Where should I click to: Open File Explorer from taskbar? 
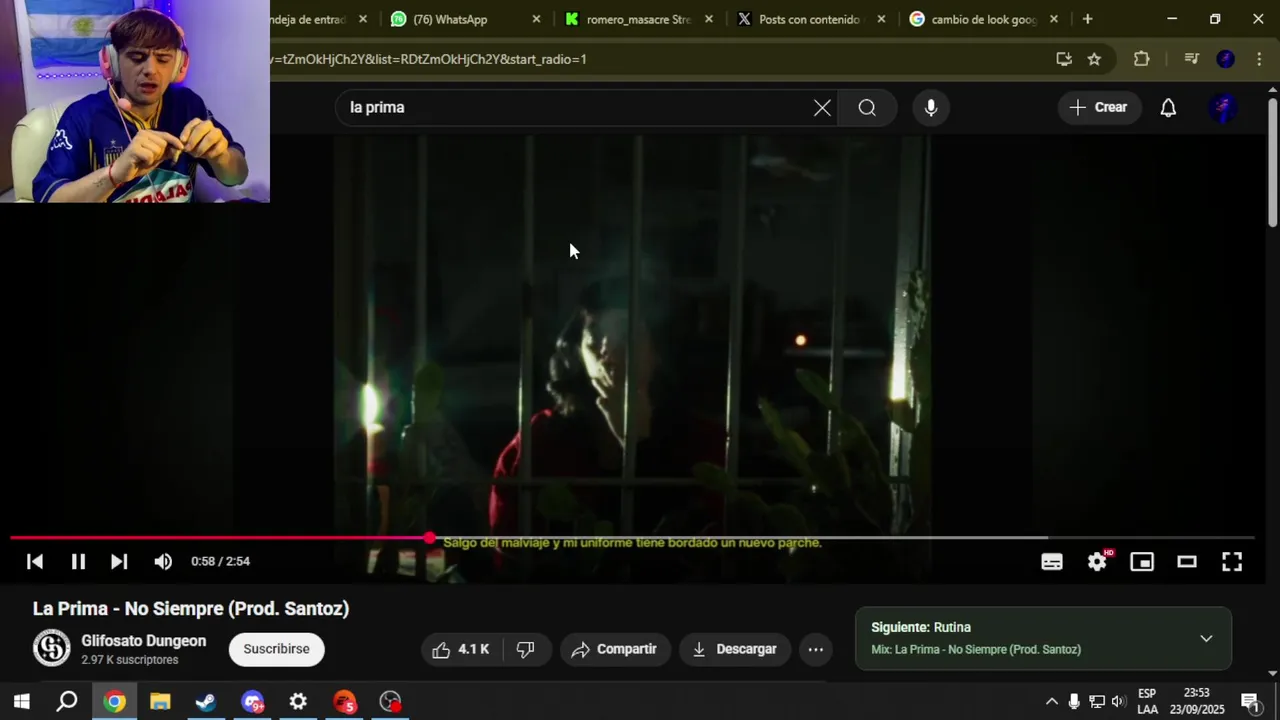[x=160, y=702]
